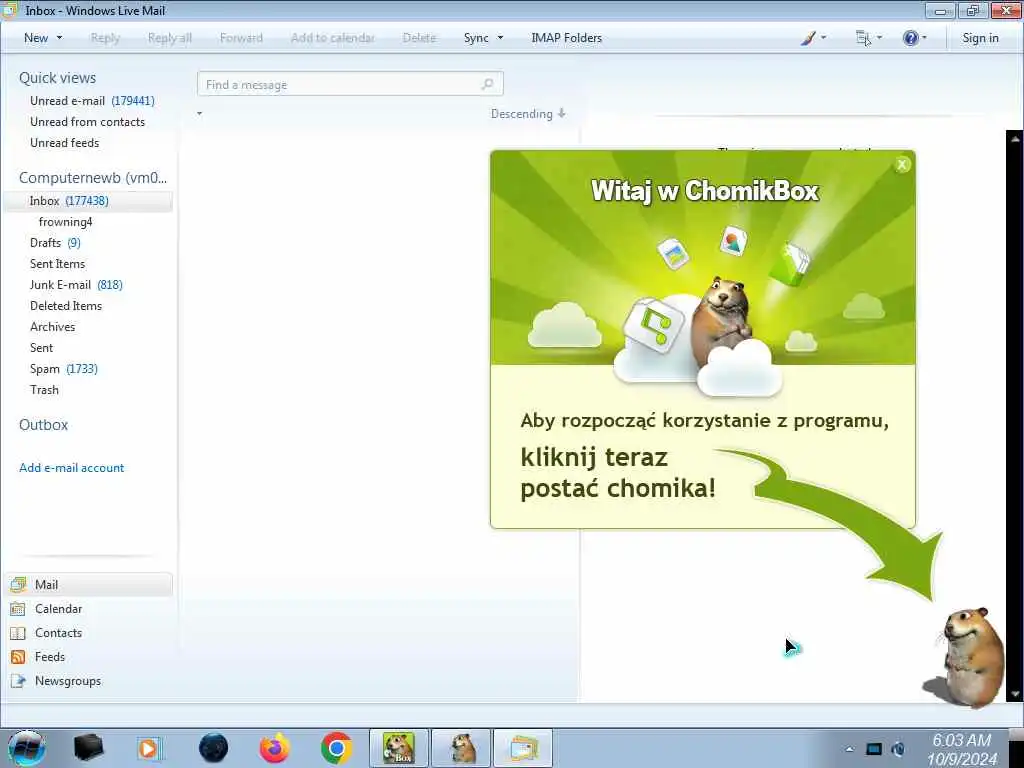Select the Inbox folder
1024x768 pixels.
[x=88, y=201]
